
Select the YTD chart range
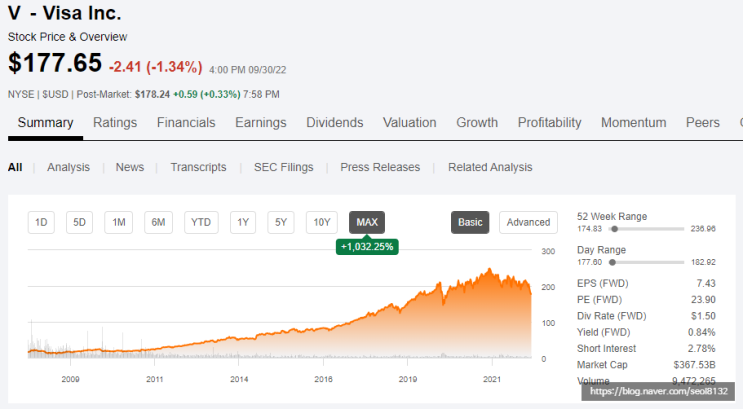click(201, 222)
